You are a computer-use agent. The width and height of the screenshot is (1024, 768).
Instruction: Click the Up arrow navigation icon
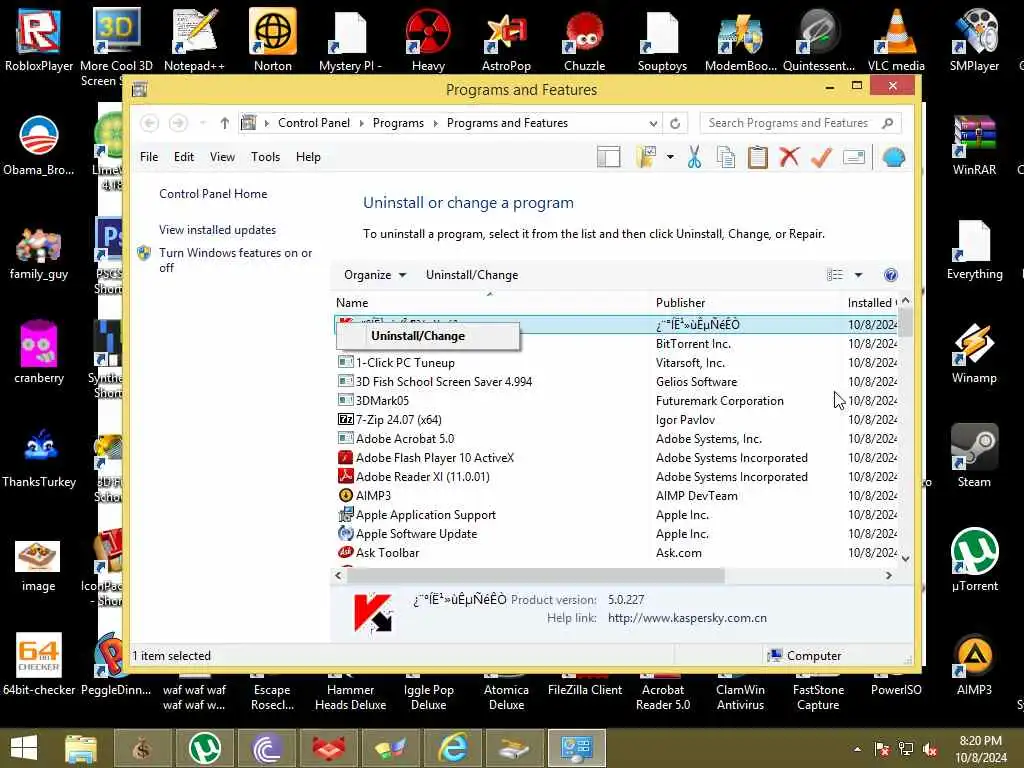[x=225, y=123]
